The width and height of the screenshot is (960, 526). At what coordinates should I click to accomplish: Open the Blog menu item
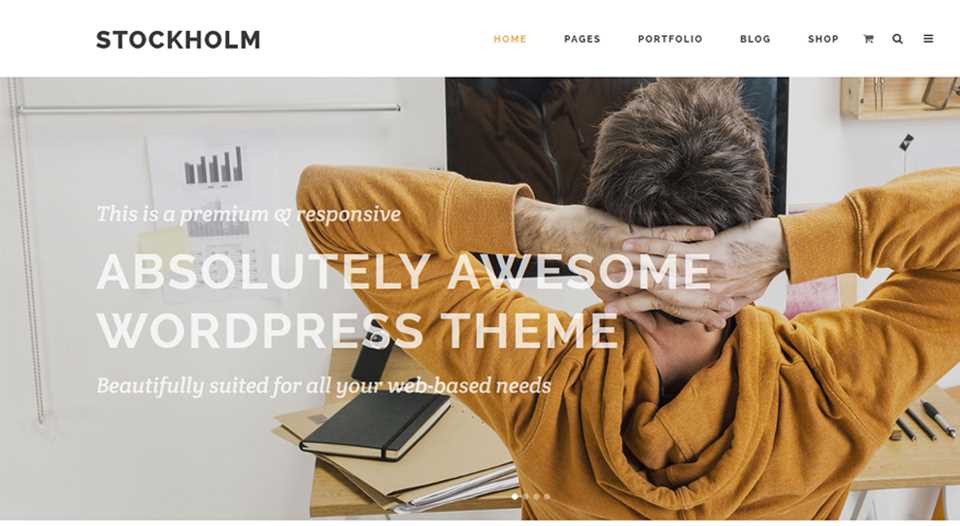coord(756,39)
